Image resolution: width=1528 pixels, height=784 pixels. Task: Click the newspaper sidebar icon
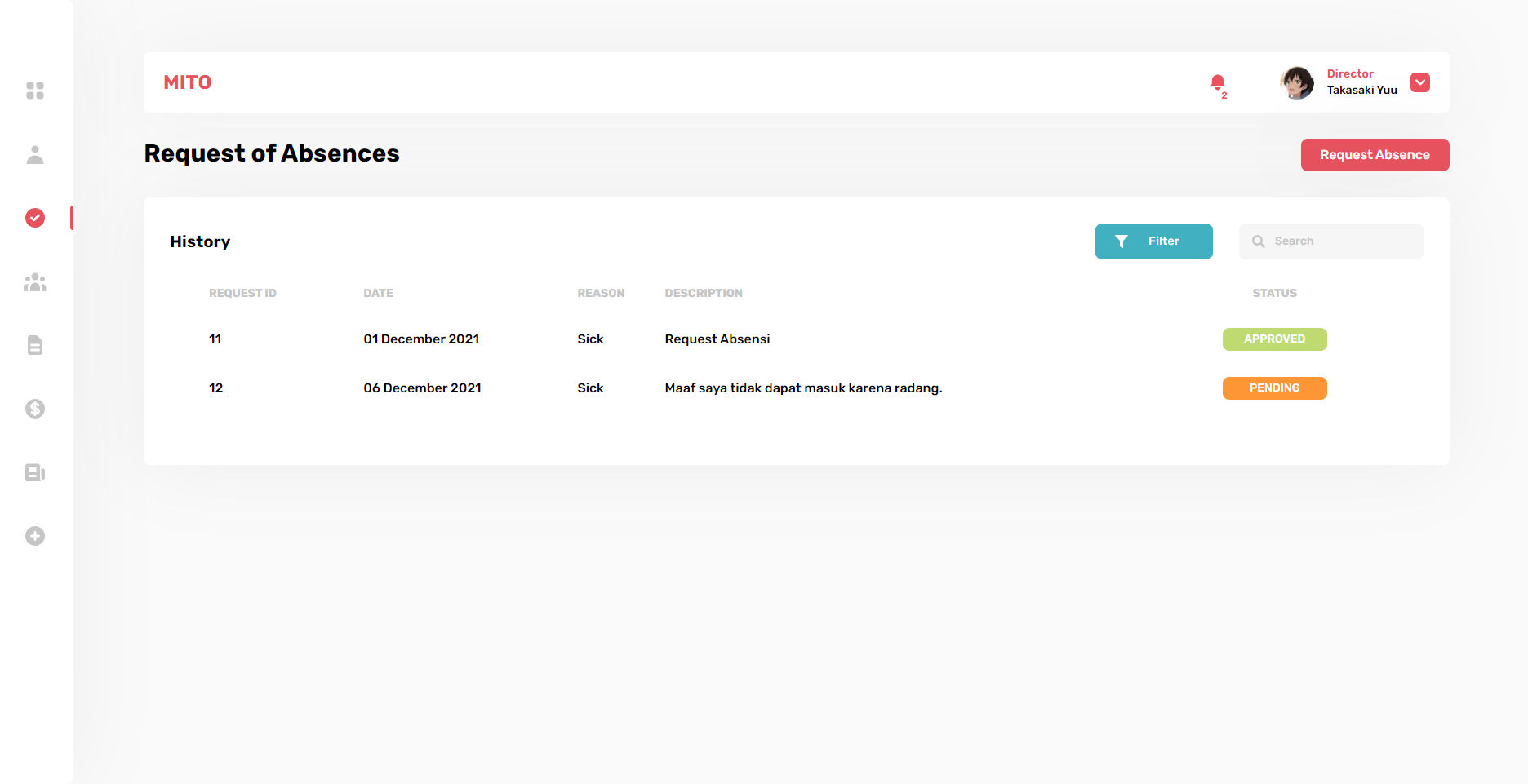coord(35,472)
